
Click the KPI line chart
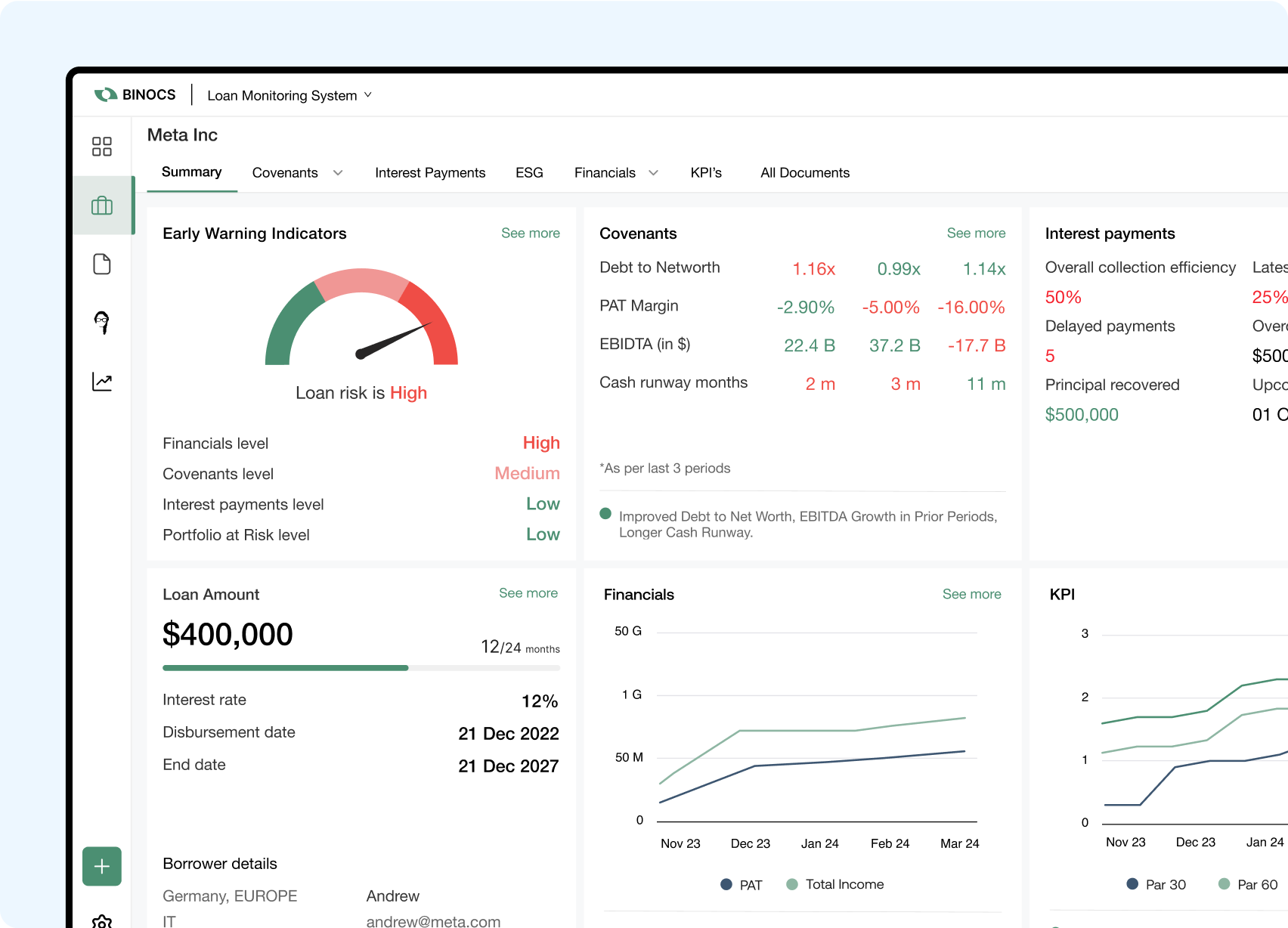click(1184, 739)
